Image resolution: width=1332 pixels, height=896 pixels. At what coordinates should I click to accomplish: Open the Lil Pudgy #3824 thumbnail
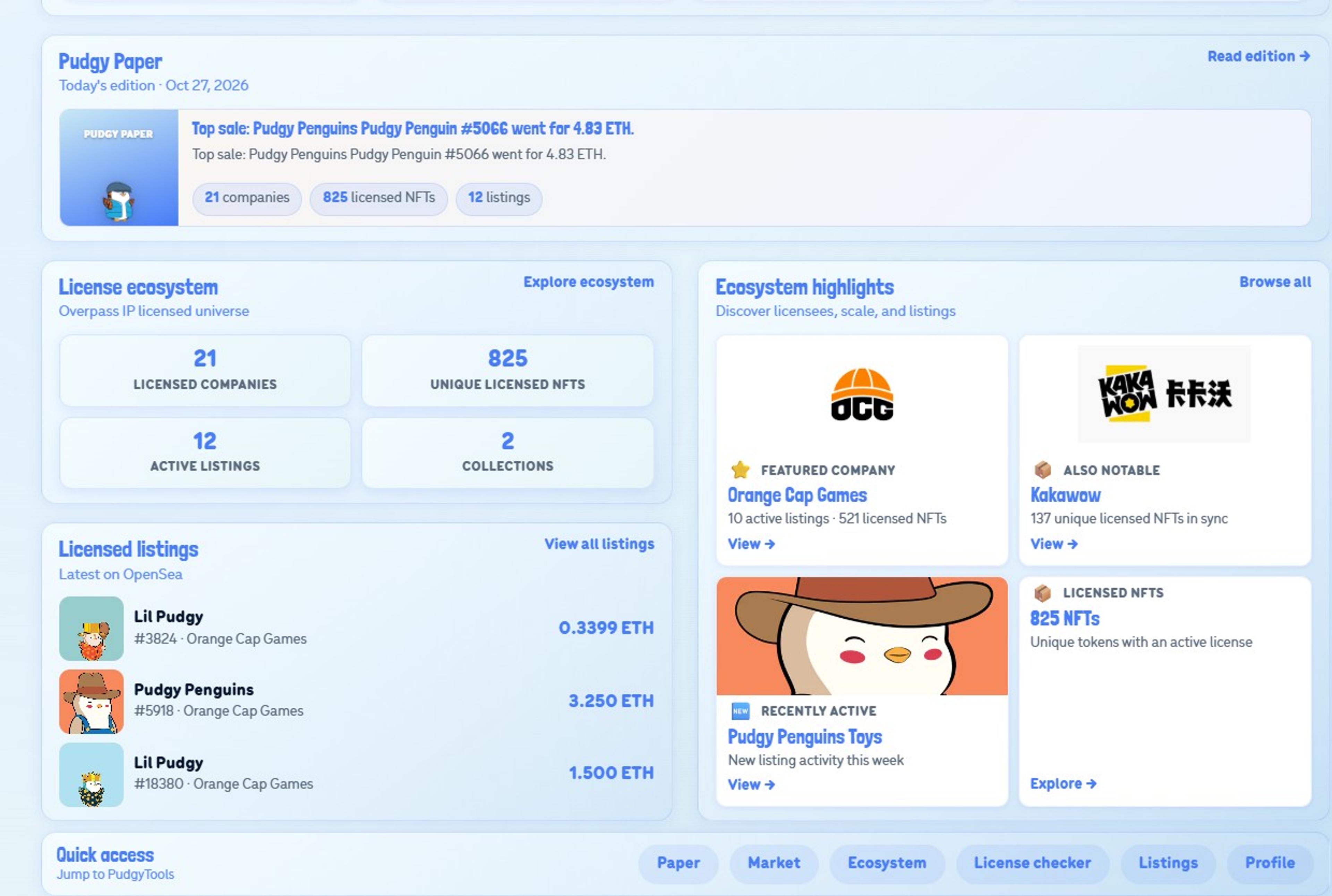[x=92, y=629]
